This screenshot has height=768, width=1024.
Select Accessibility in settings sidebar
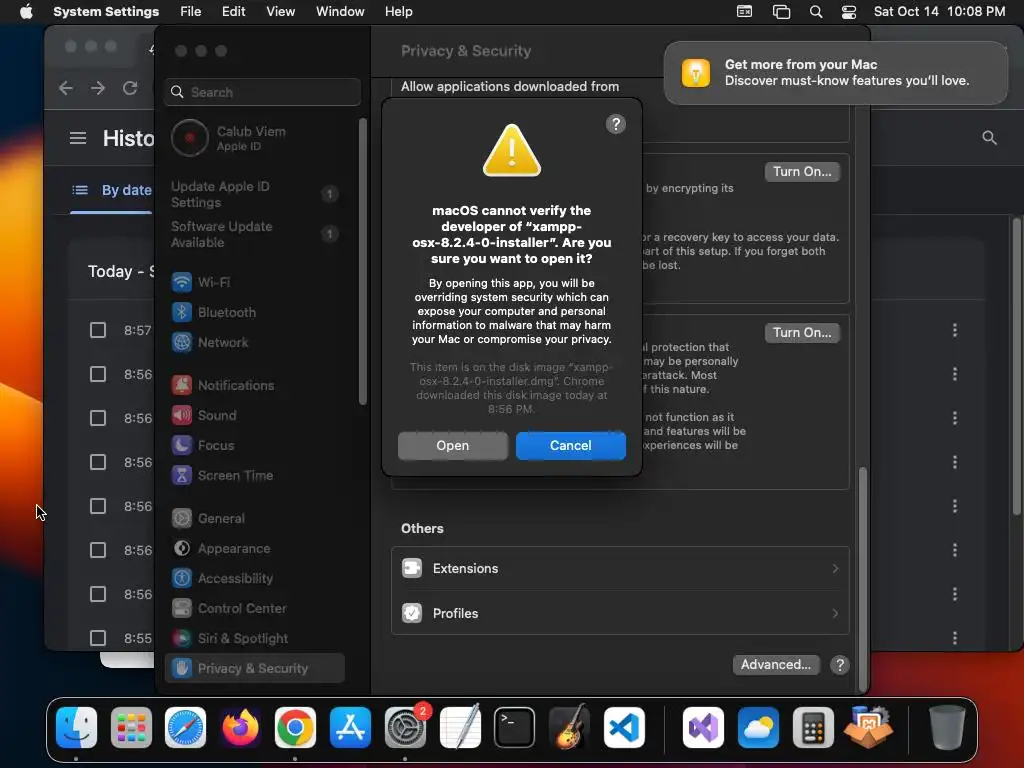click(x=255, y=578)
